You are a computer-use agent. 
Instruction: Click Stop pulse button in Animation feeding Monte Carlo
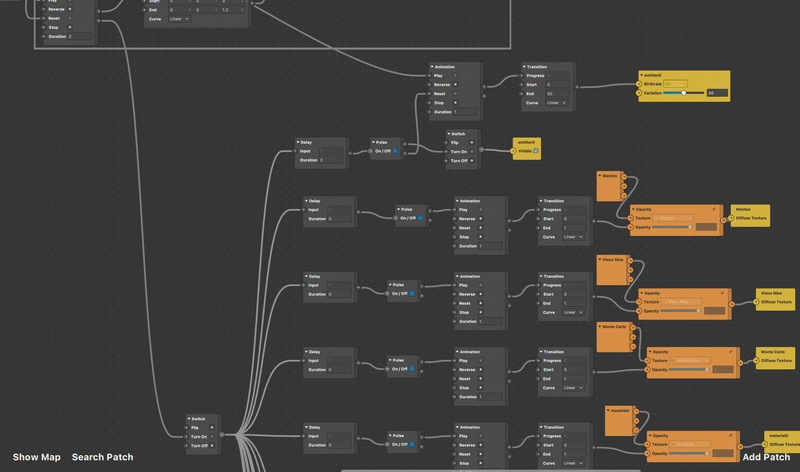click(x=481, y=388)
